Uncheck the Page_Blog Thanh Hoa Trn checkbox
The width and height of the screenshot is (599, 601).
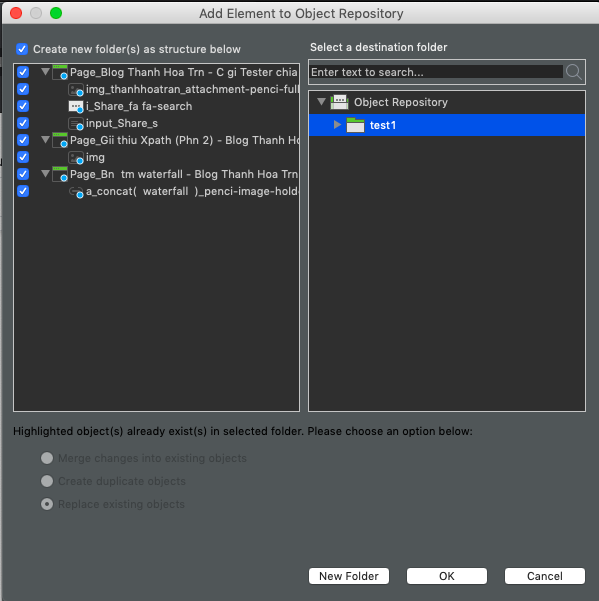(x=23, y=72)
